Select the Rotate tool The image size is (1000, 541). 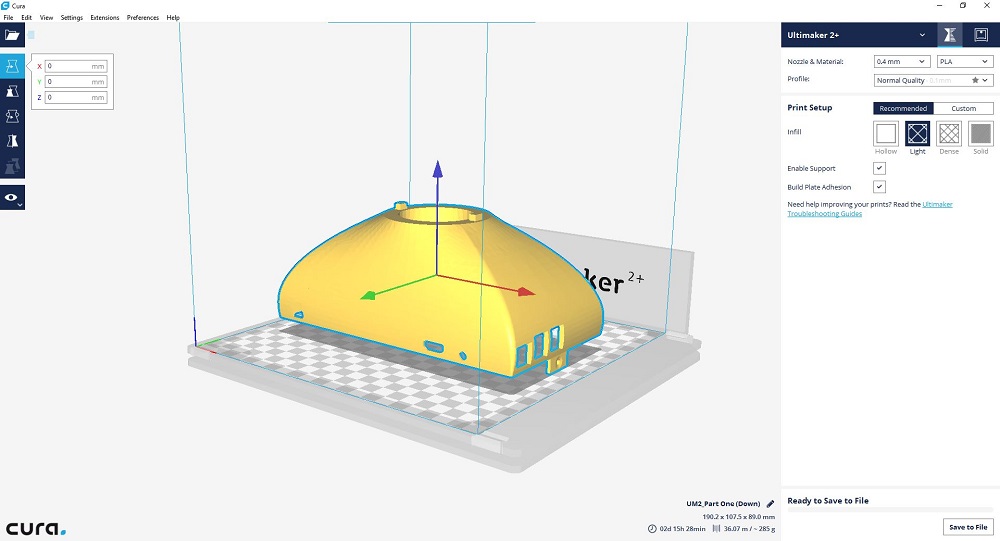[x=12, y=116]
